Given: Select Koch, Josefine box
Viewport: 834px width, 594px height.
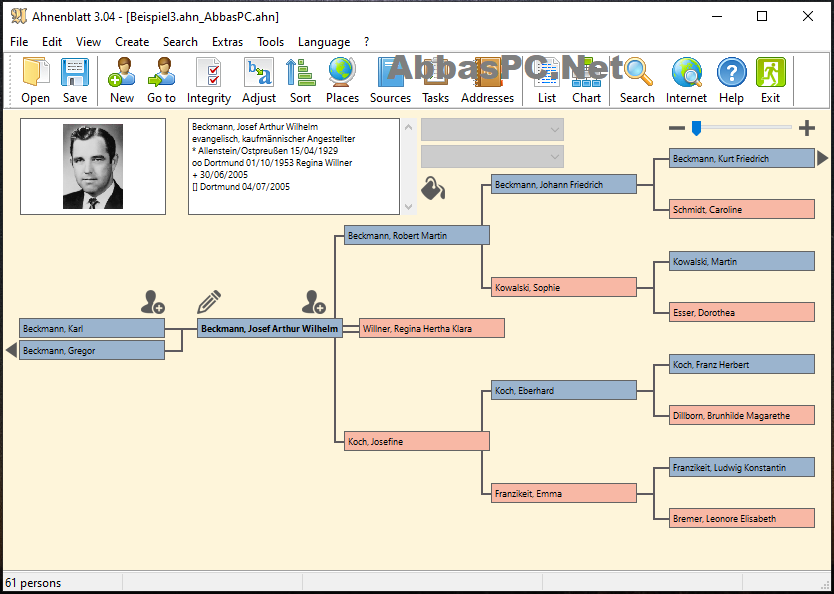Looking at the screenshot, I should pyautogui.click(x=416, y=441).
